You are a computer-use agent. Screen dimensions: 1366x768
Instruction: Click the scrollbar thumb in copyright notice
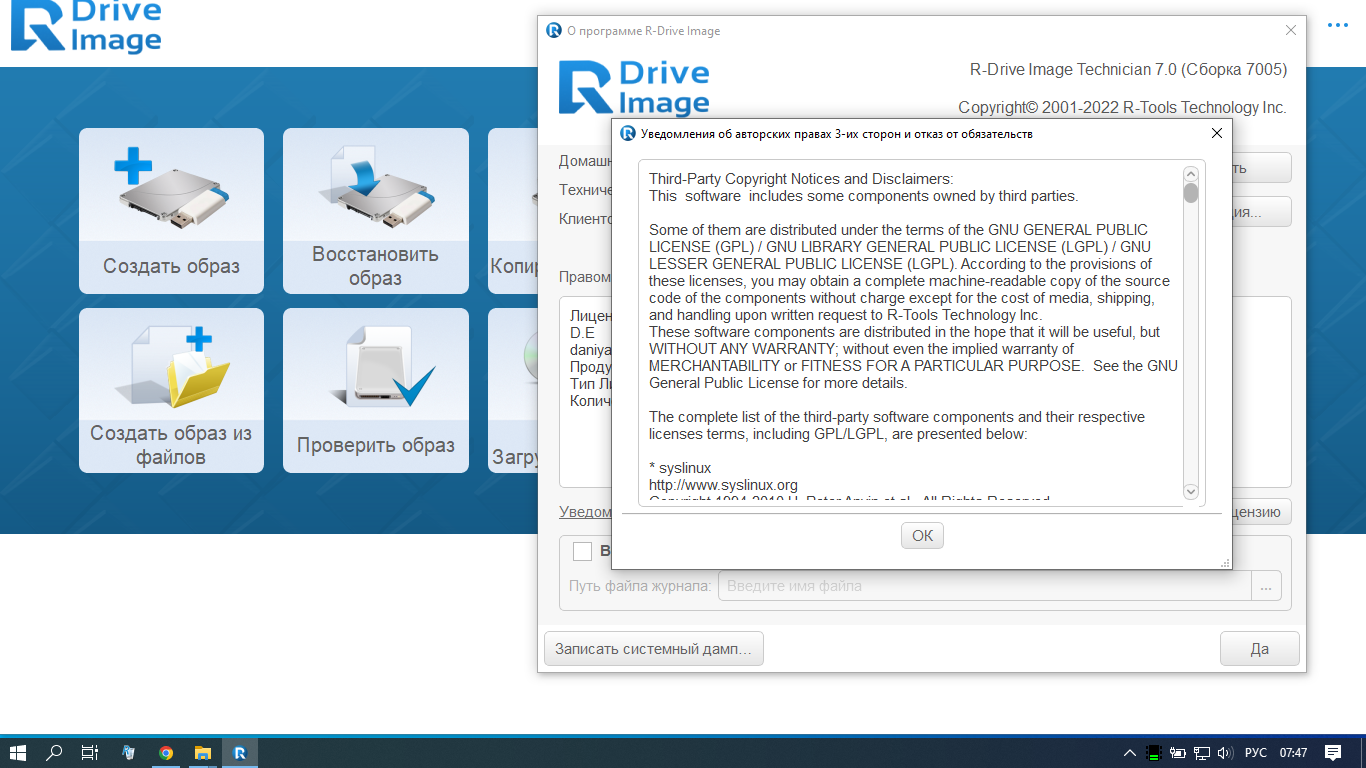1191,193
